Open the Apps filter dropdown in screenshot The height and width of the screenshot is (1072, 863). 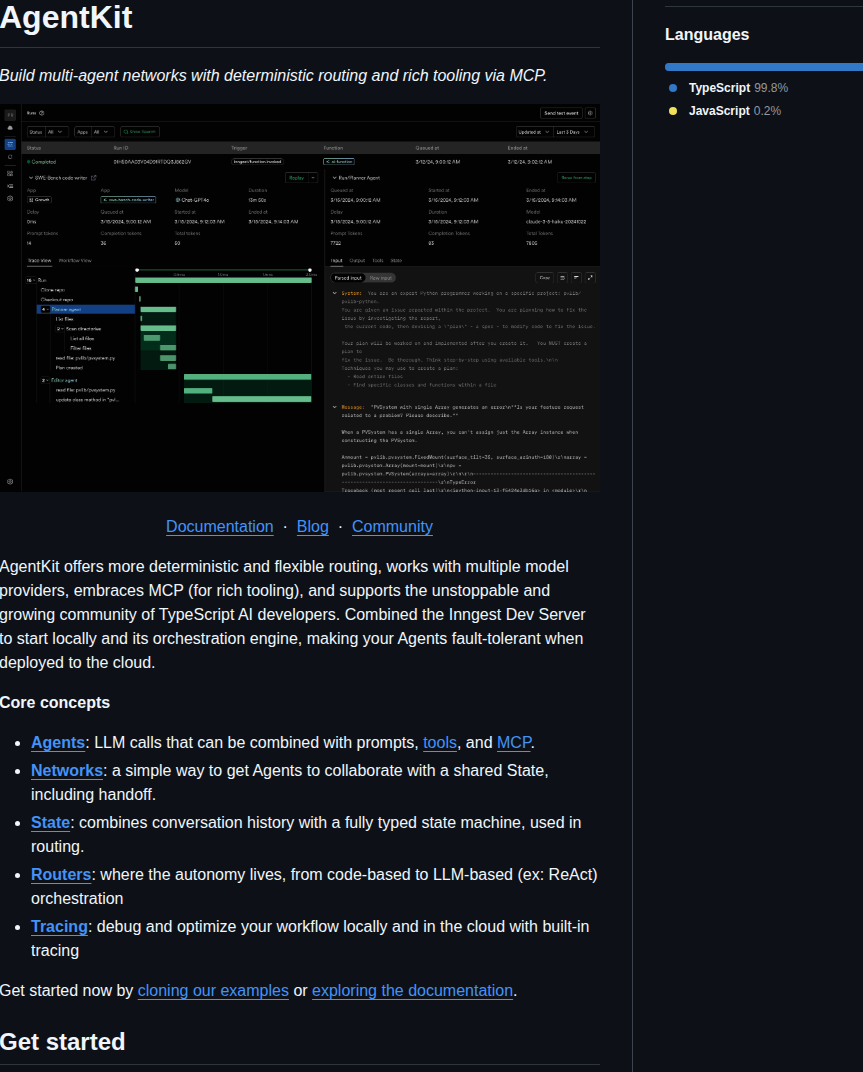pyautogui.click(x=93, y=132)
